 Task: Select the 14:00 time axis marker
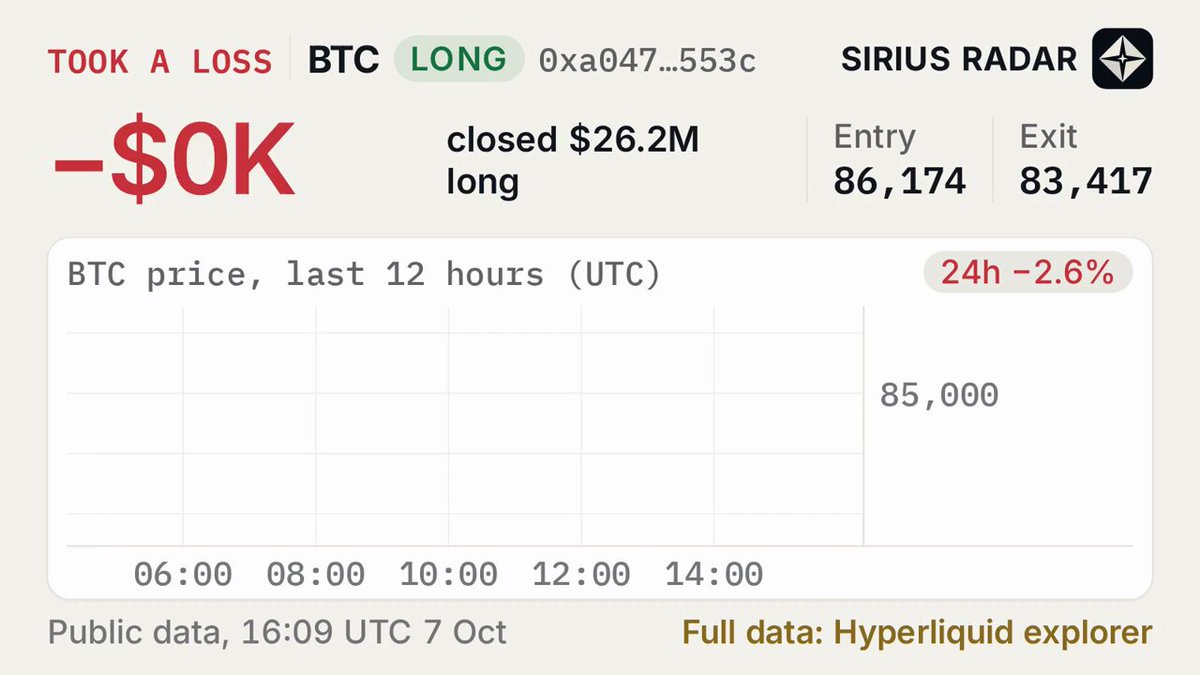(714, 574)
